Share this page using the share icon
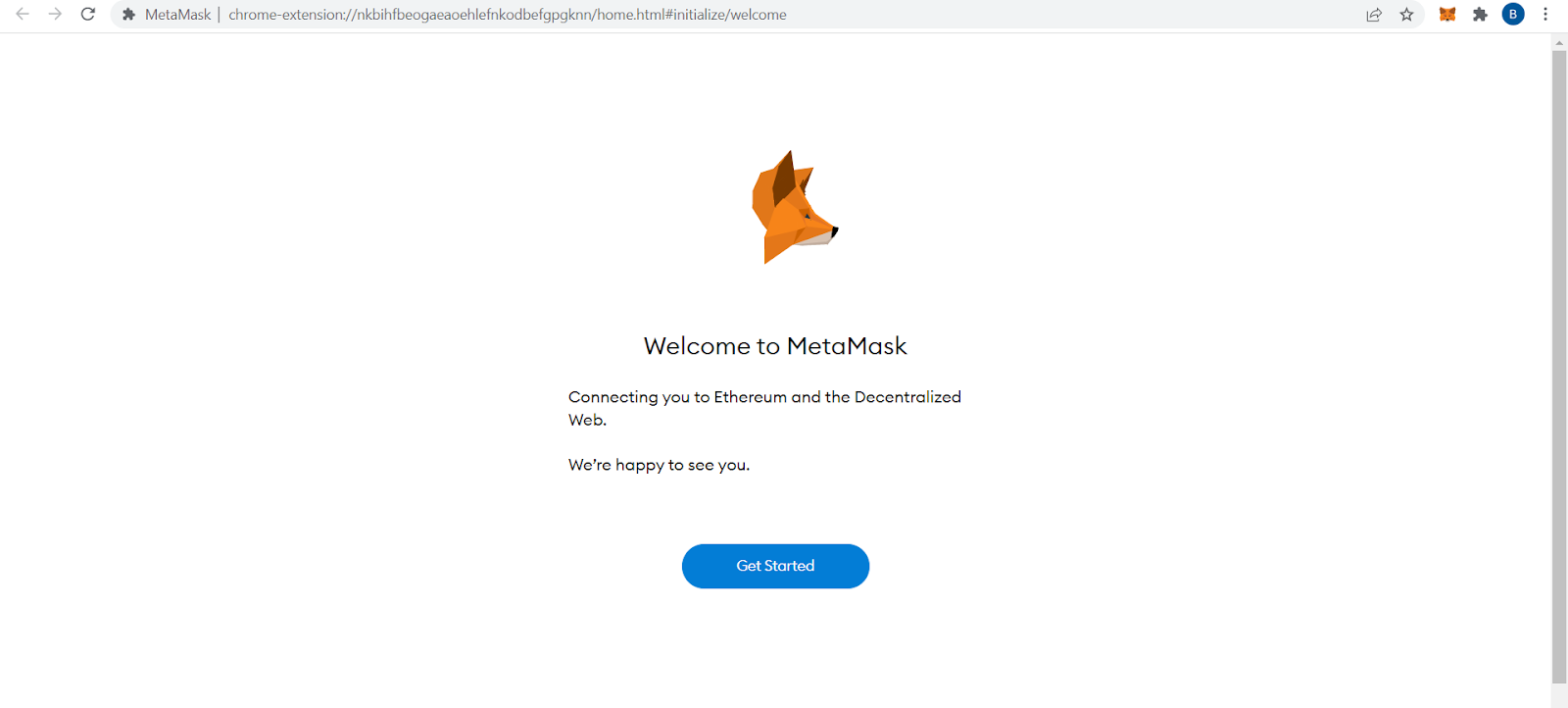Image resolution: width=1568 pixels, height=708 pixels. click(x=1374, y=14)
